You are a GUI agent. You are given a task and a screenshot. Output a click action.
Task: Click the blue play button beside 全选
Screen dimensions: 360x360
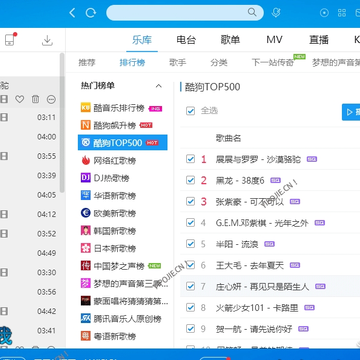[x=351, y=112]
